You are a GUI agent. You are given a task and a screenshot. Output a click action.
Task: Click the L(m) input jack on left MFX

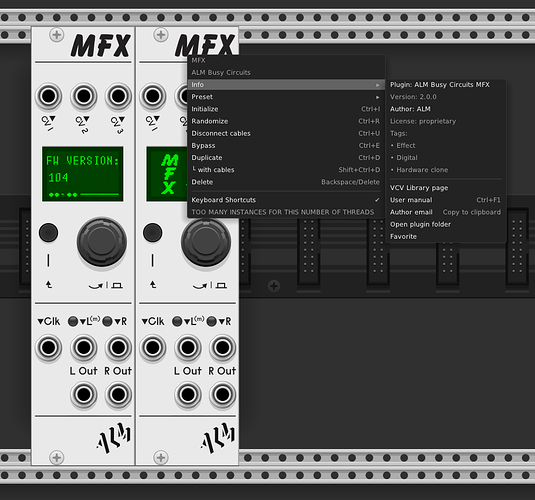click(84, 348)
